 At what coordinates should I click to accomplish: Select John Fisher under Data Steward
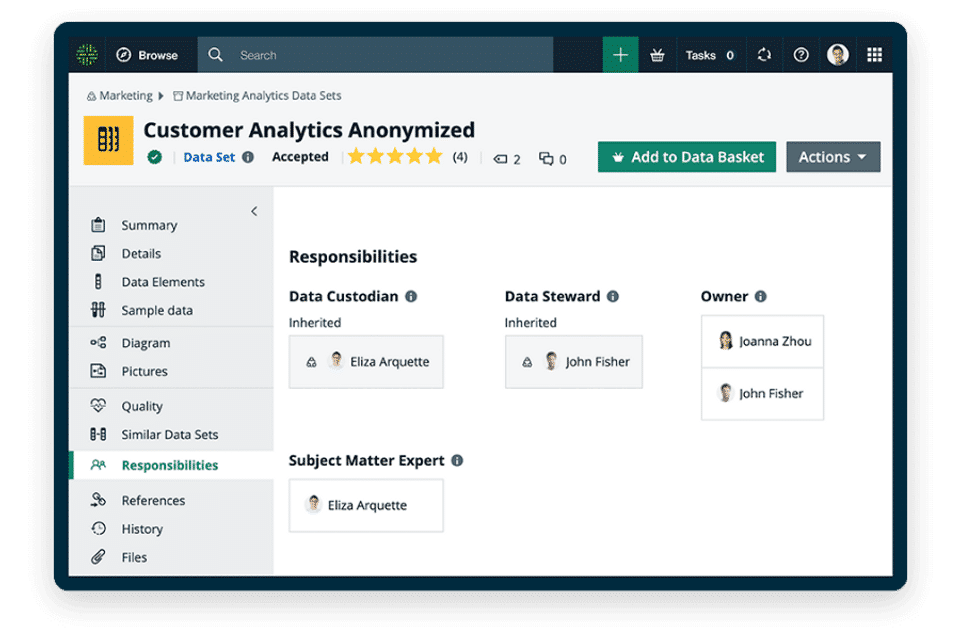(x=574, y=362)
